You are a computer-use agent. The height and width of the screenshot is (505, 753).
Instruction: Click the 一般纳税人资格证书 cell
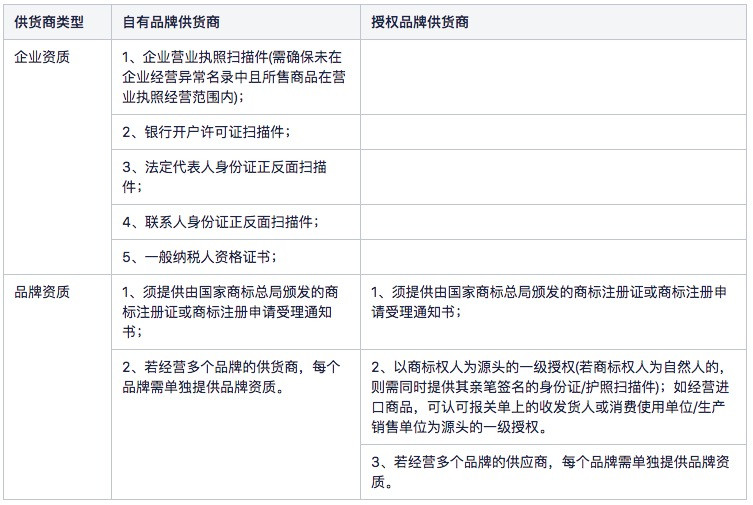coord(236,257)
